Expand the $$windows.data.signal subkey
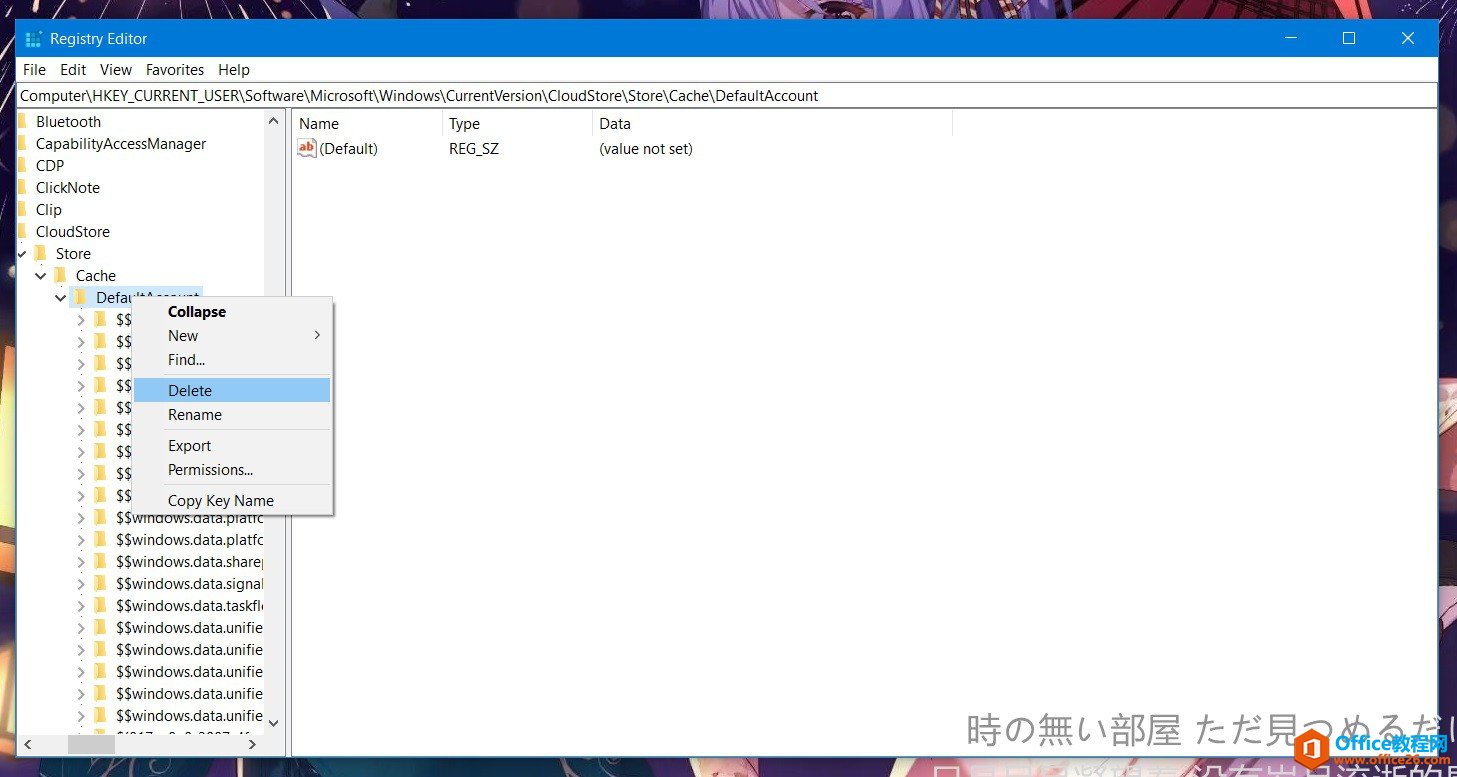The height and width of the screenshot is (777, 1457). click(x=81, y=583)
